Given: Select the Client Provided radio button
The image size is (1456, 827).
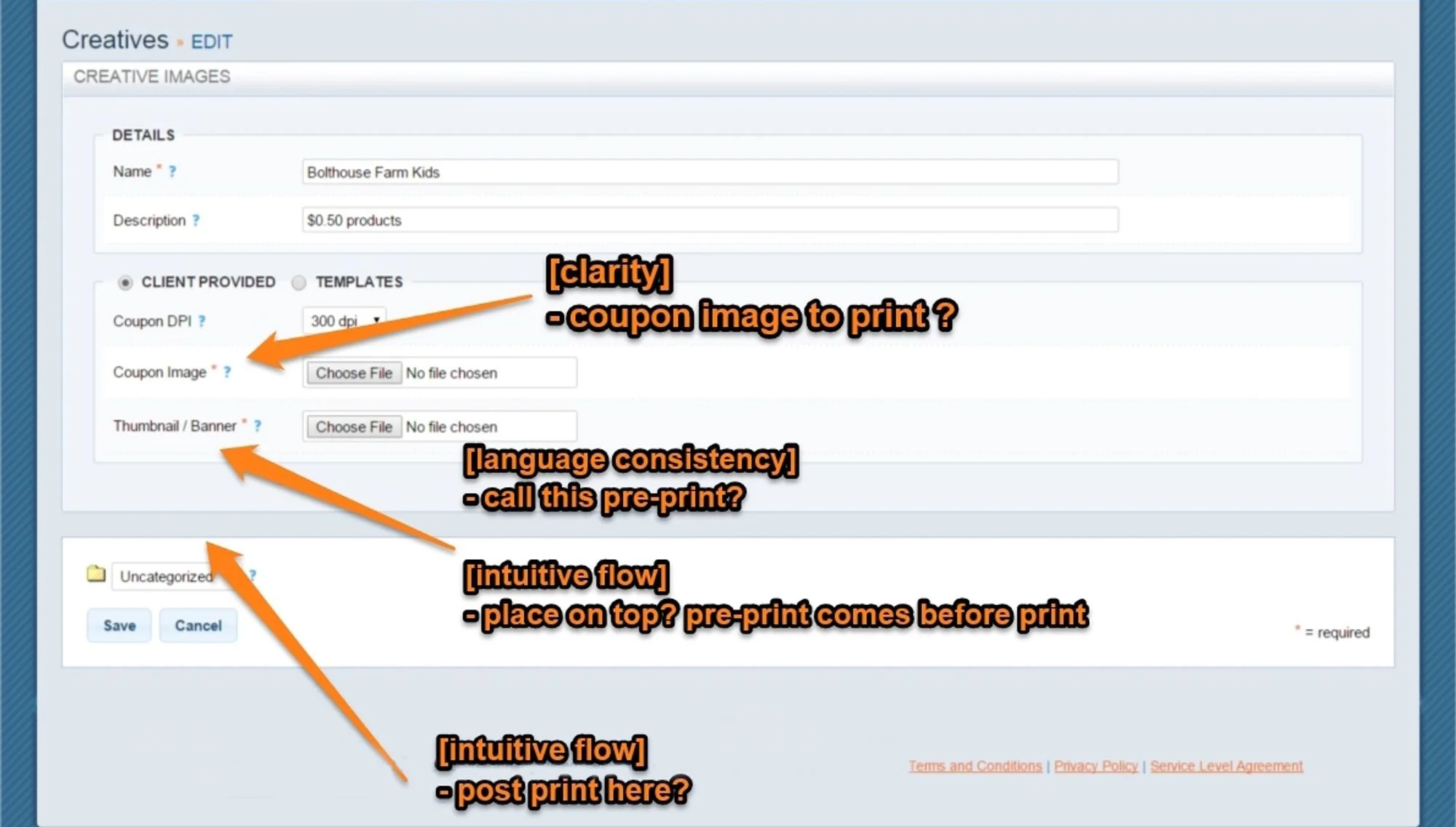Looking at the screenshot, I should (125, 282).
